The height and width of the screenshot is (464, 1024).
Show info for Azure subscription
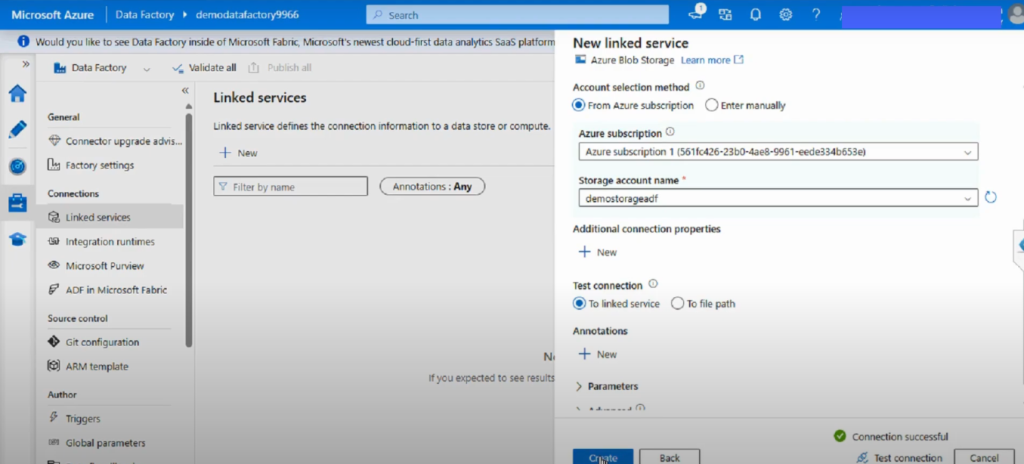669,133
